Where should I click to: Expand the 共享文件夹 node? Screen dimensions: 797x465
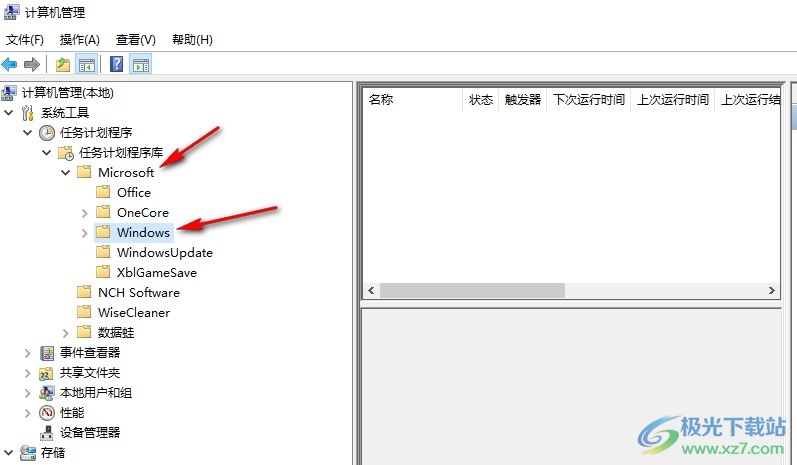27,373
